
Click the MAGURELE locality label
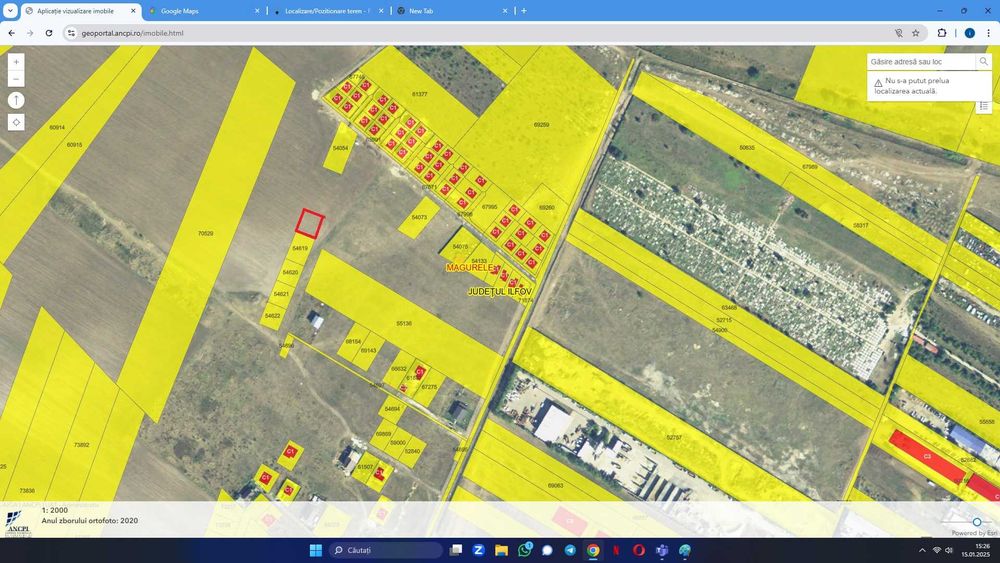469,268
